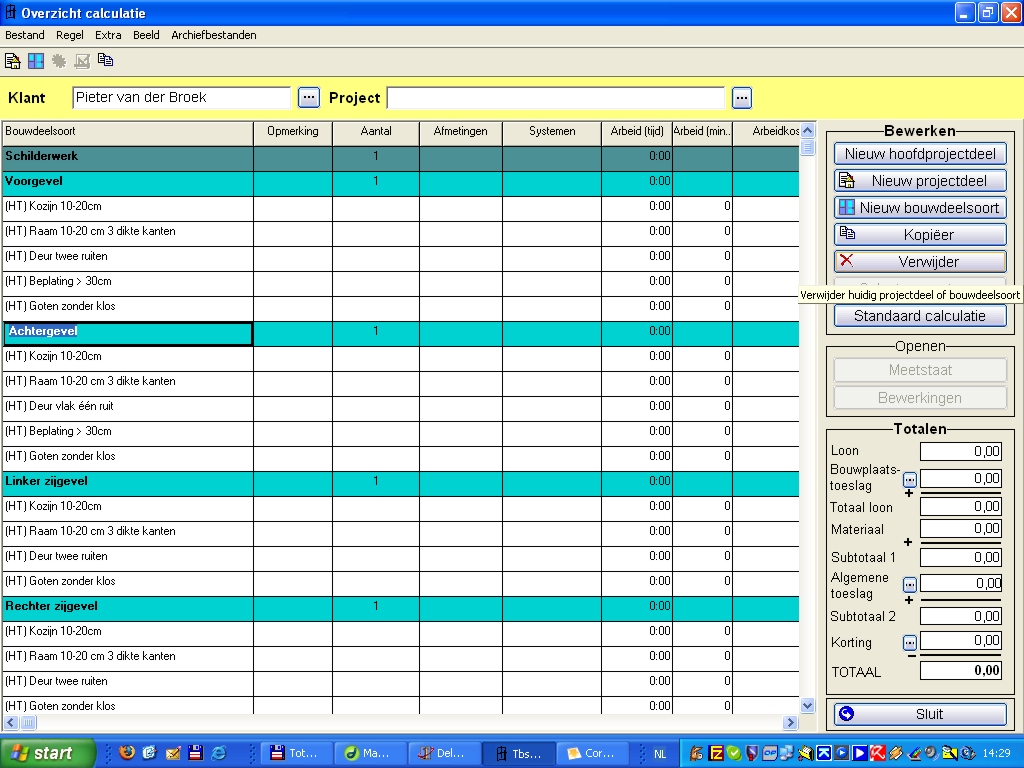Click the Nieuw bouwdeelsoort button
The image size is (1024, 768).
tap(920, 208)
